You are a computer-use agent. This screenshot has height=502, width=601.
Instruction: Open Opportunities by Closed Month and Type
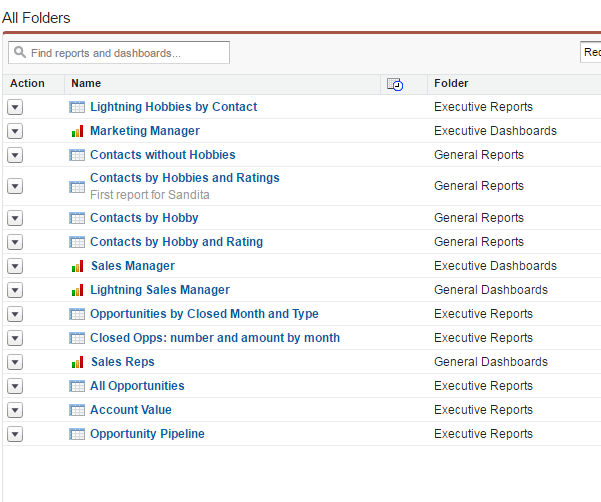[x=204, y=314]
